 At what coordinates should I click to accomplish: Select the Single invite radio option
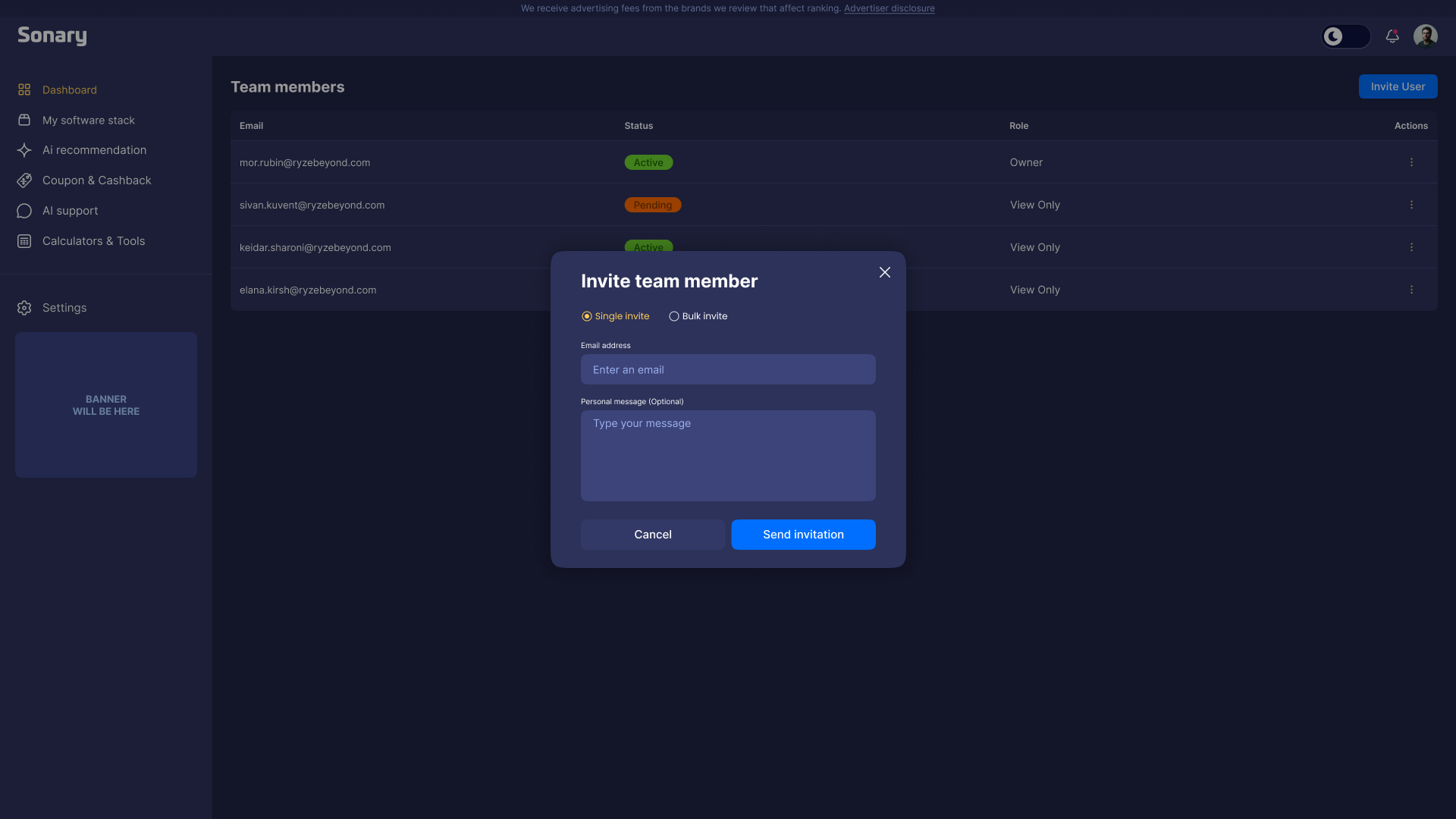click(615, 316)
